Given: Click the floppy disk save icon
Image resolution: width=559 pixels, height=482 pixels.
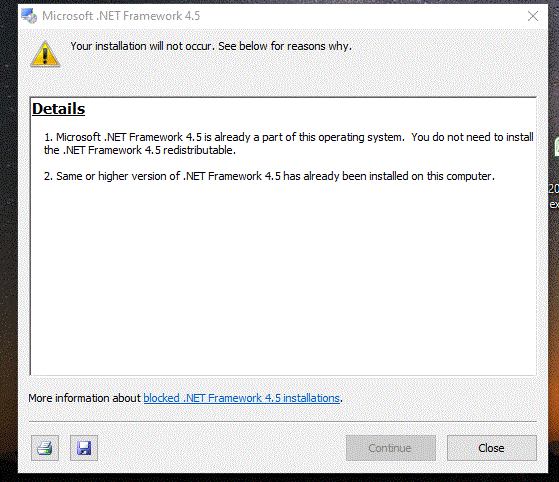Looking at the screenshot, I should (x=84, y=448).
